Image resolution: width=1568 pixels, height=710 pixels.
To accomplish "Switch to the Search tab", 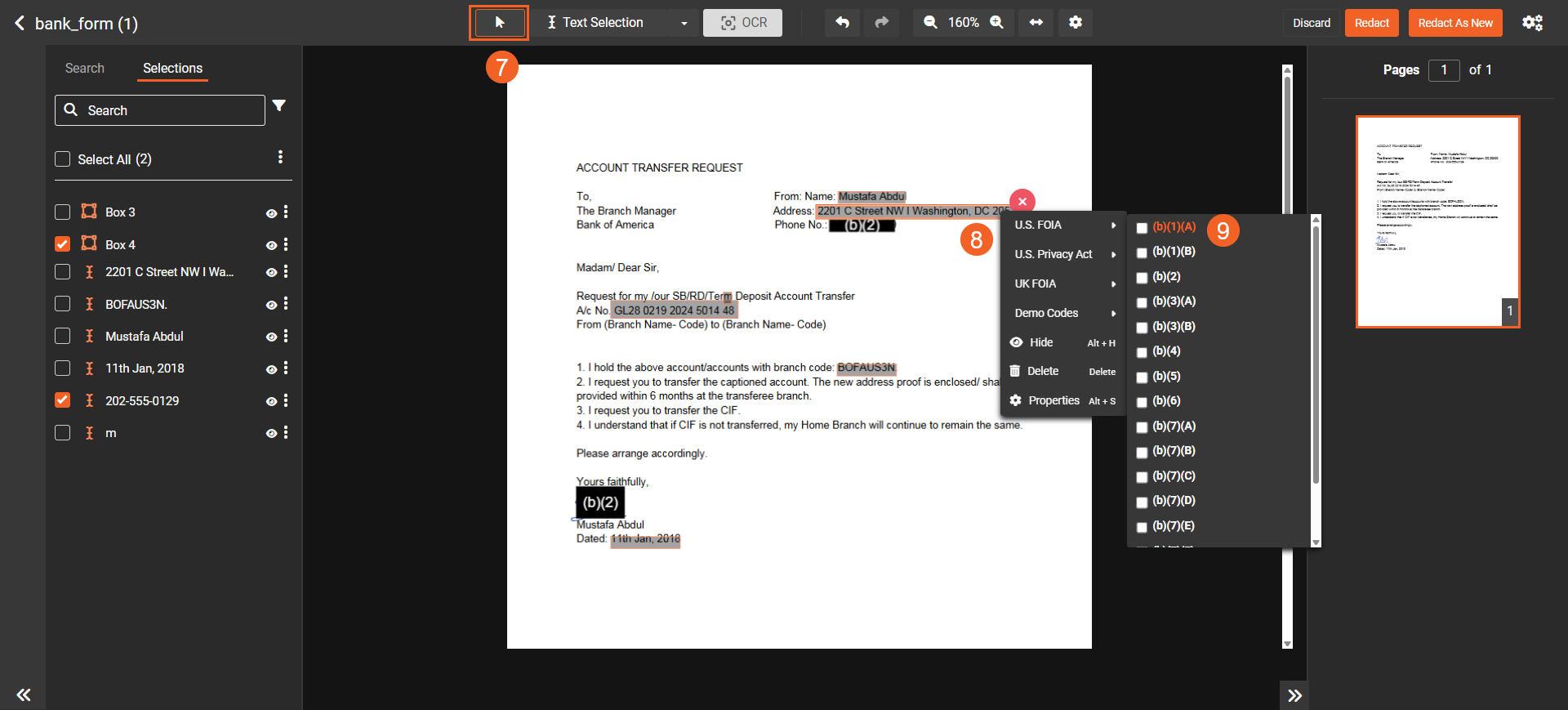I will pyautogui.click(x=85, y=69).
